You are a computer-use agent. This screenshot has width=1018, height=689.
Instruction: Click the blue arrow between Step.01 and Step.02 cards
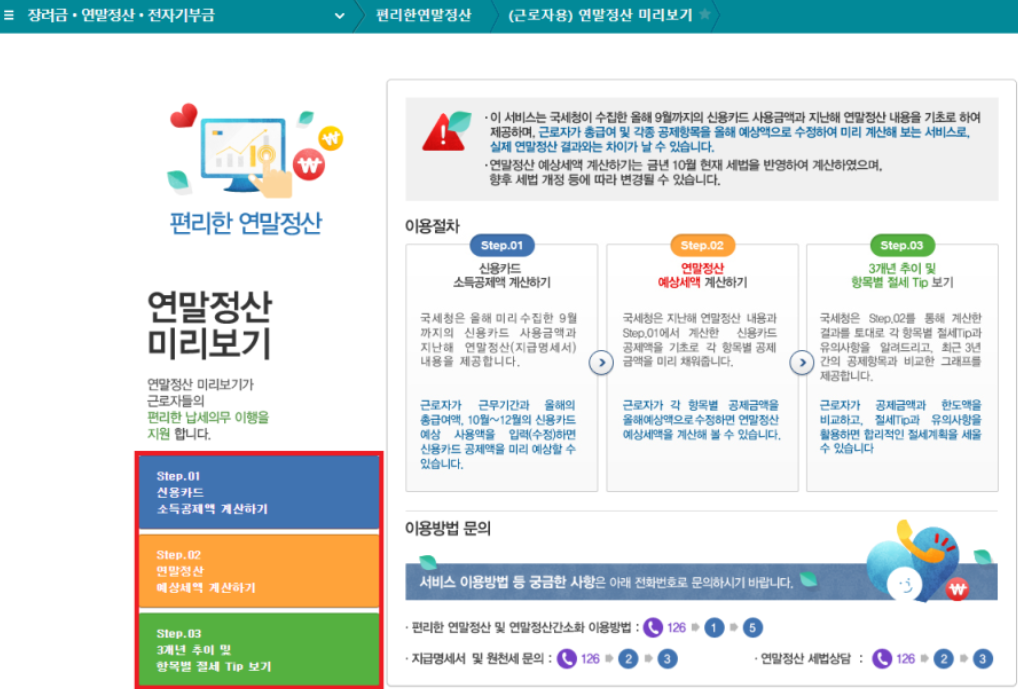click(601, 364)
